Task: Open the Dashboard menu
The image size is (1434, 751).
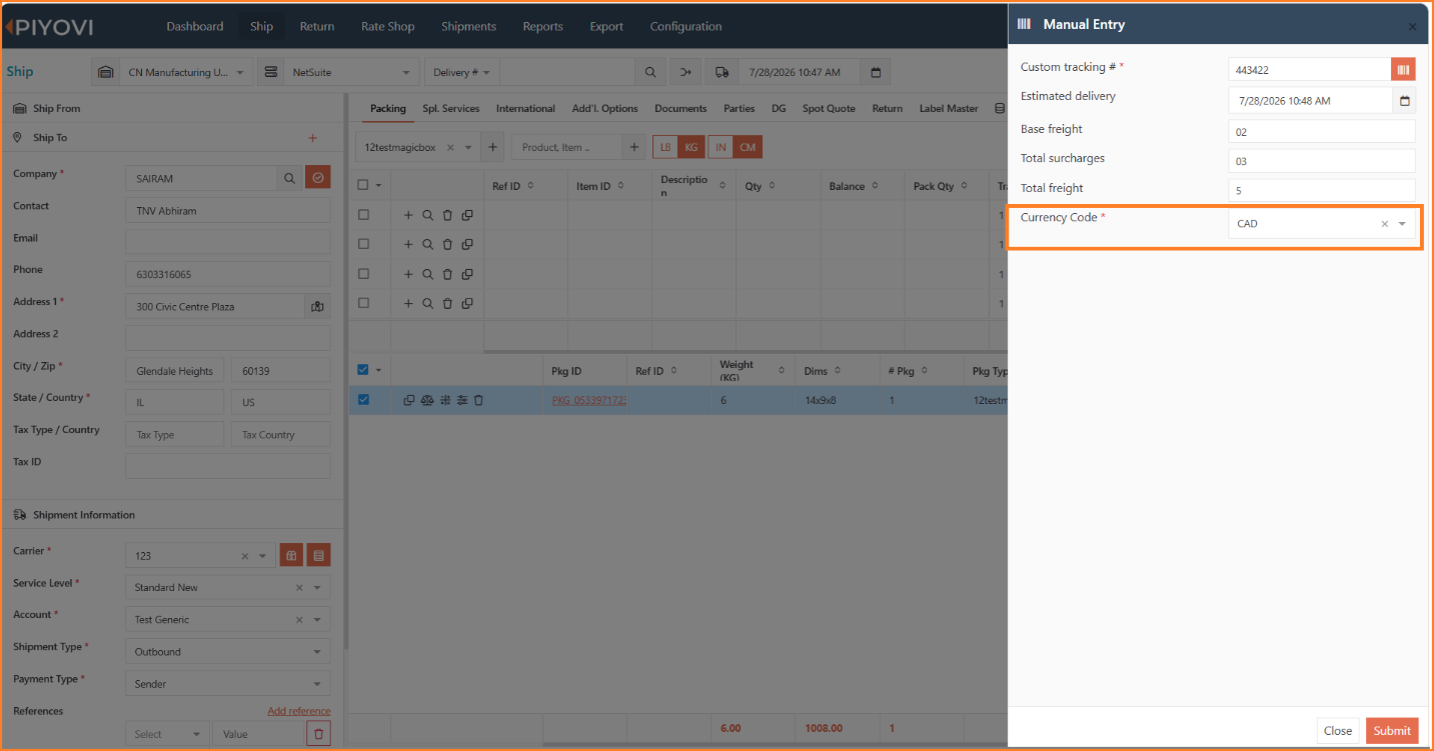Action: point(195,27)
